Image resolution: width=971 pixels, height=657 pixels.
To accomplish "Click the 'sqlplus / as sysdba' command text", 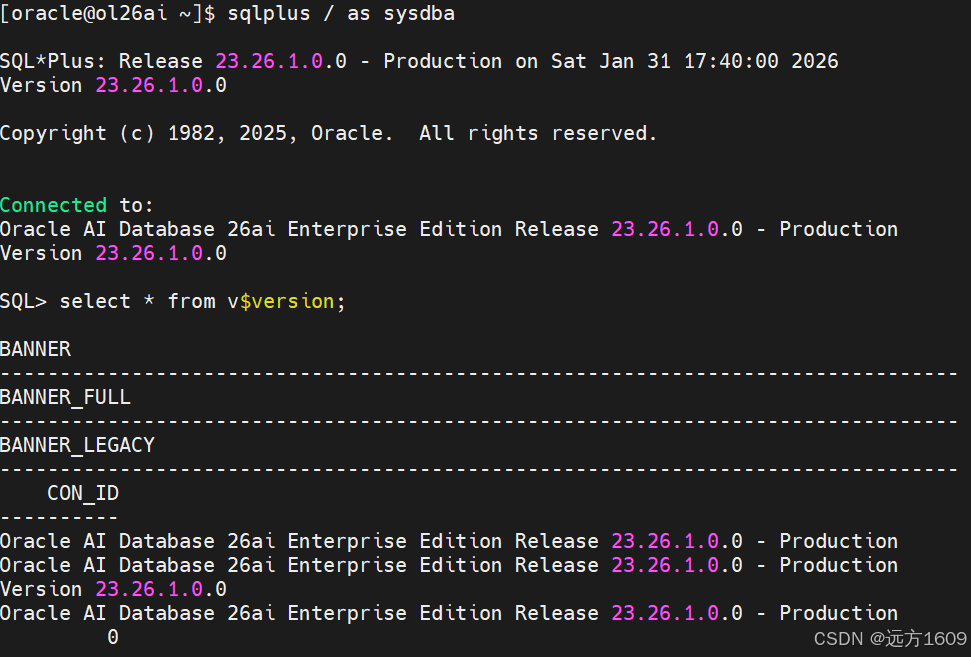I will point(341,14).
